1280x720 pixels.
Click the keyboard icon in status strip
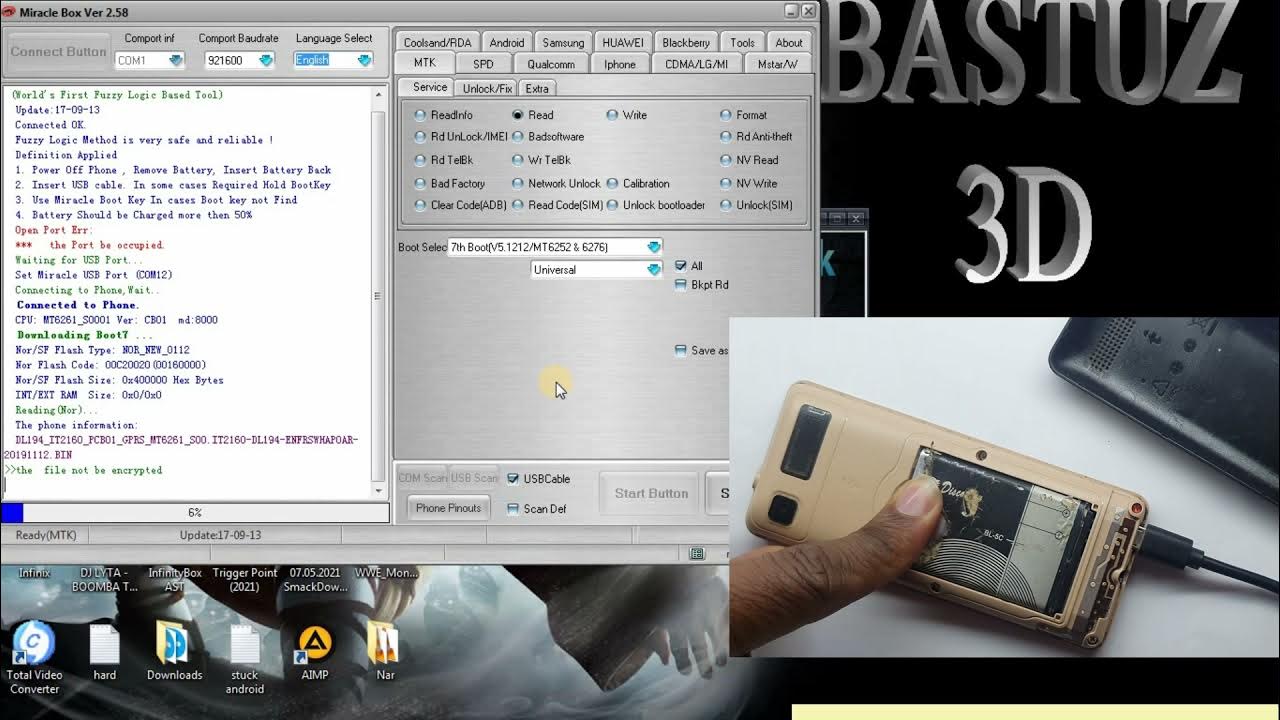[x=697, y=553]
